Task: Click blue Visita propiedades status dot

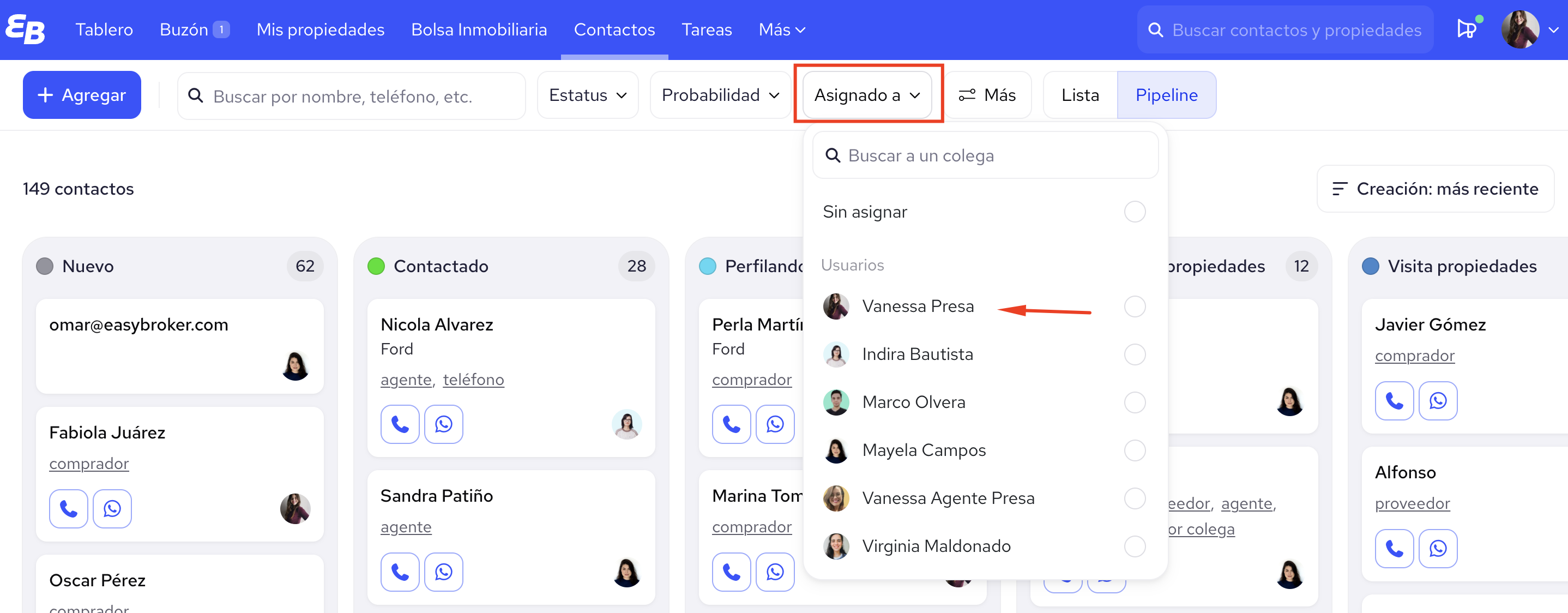Action: 1370,267
